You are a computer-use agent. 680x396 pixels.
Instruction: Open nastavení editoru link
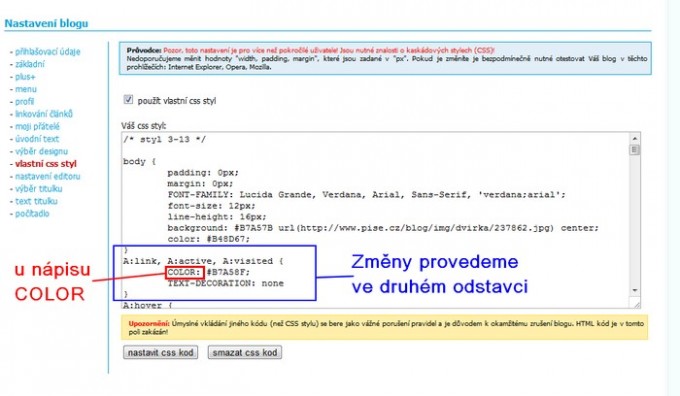(x=48, y=177)
